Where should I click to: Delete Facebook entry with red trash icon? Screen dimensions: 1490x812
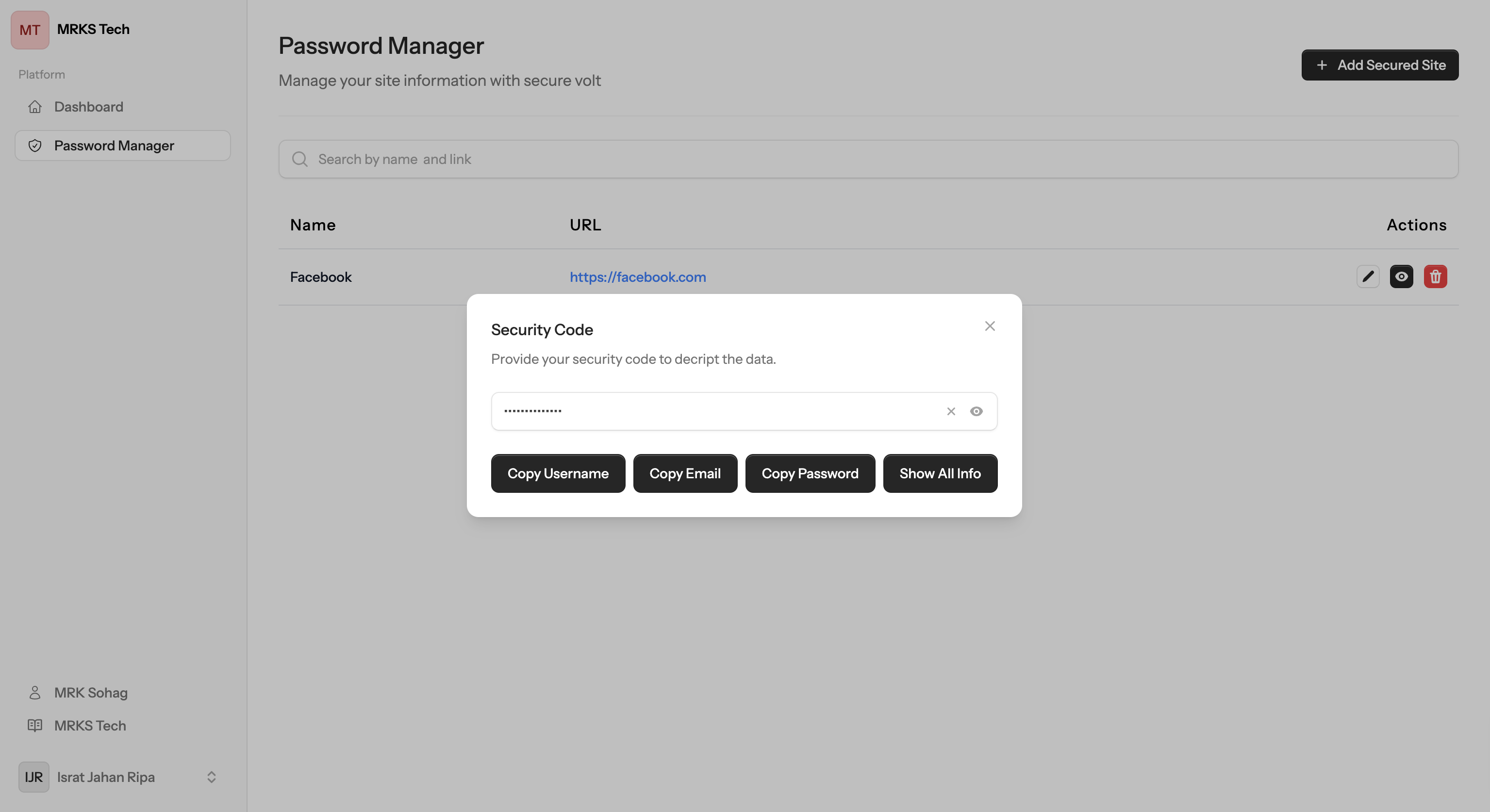[x=1435, y=276]
